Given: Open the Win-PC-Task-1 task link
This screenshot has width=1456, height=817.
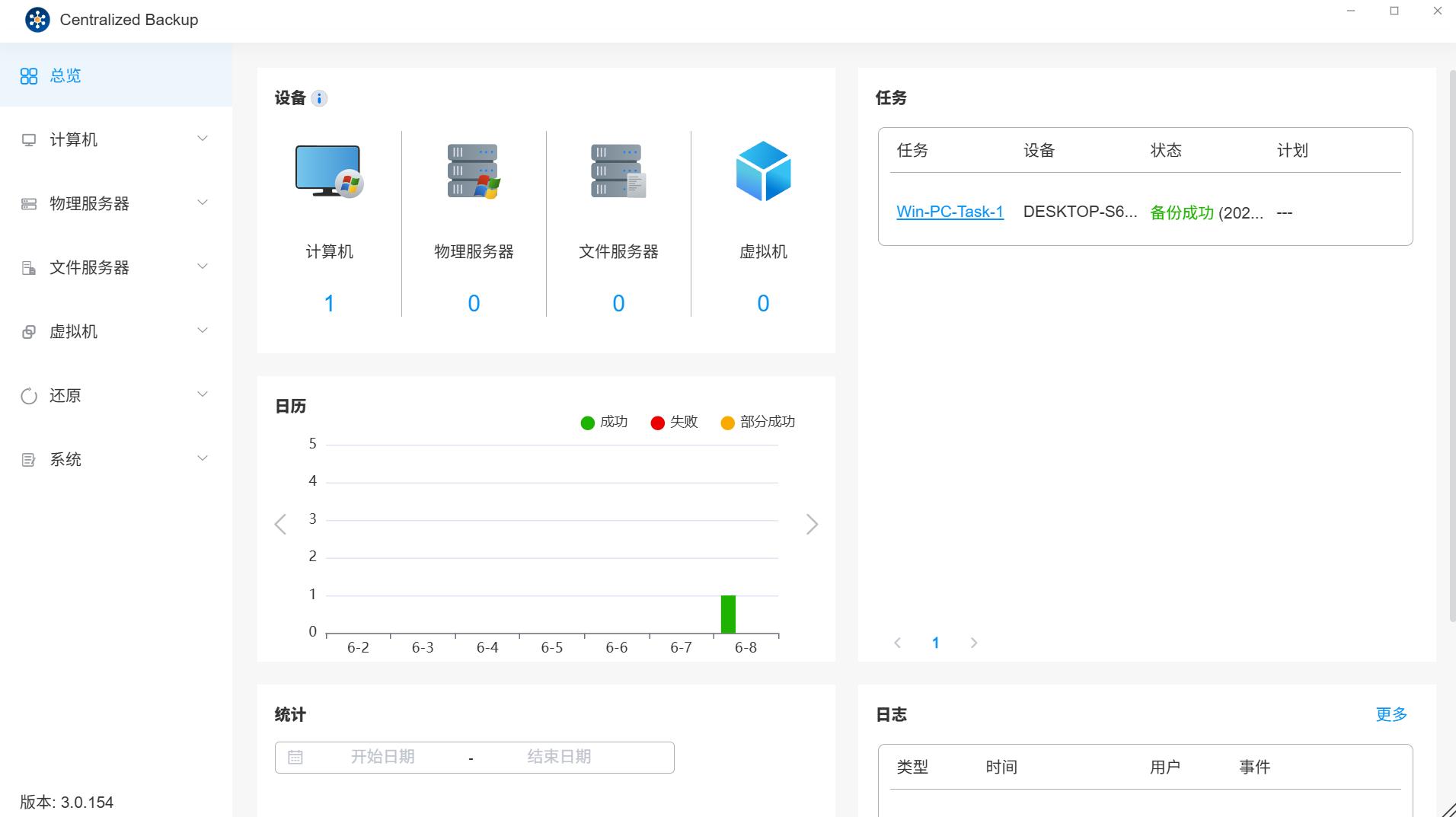Looking at the screenshot, I should click(950, 212).
